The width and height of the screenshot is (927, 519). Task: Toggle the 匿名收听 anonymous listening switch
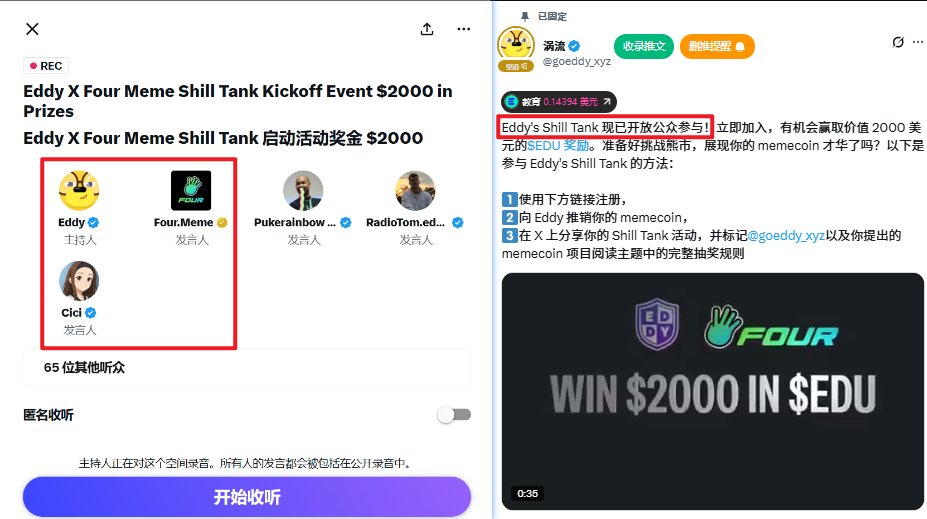point(455,414)
